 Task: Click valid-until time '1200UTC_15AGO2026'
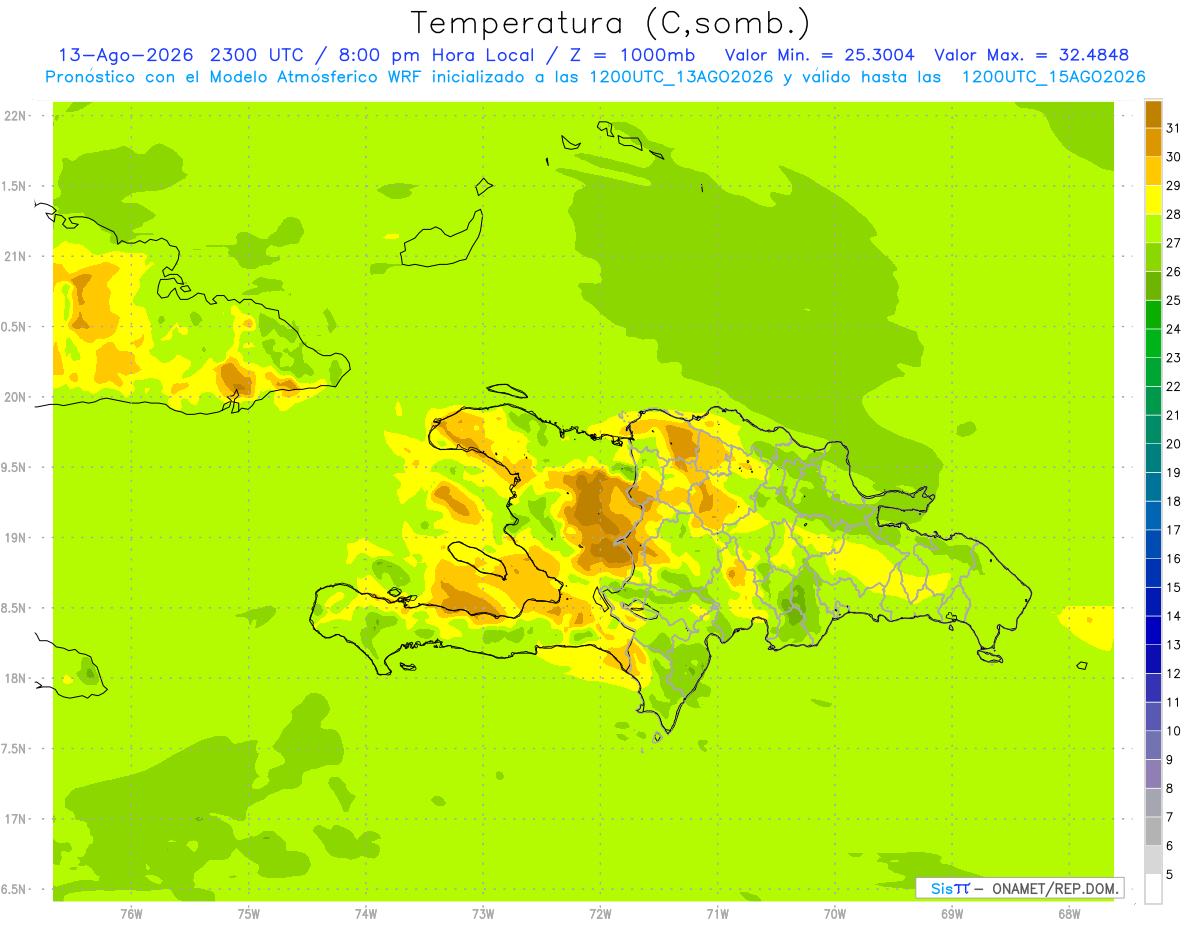pos(1053,77)
